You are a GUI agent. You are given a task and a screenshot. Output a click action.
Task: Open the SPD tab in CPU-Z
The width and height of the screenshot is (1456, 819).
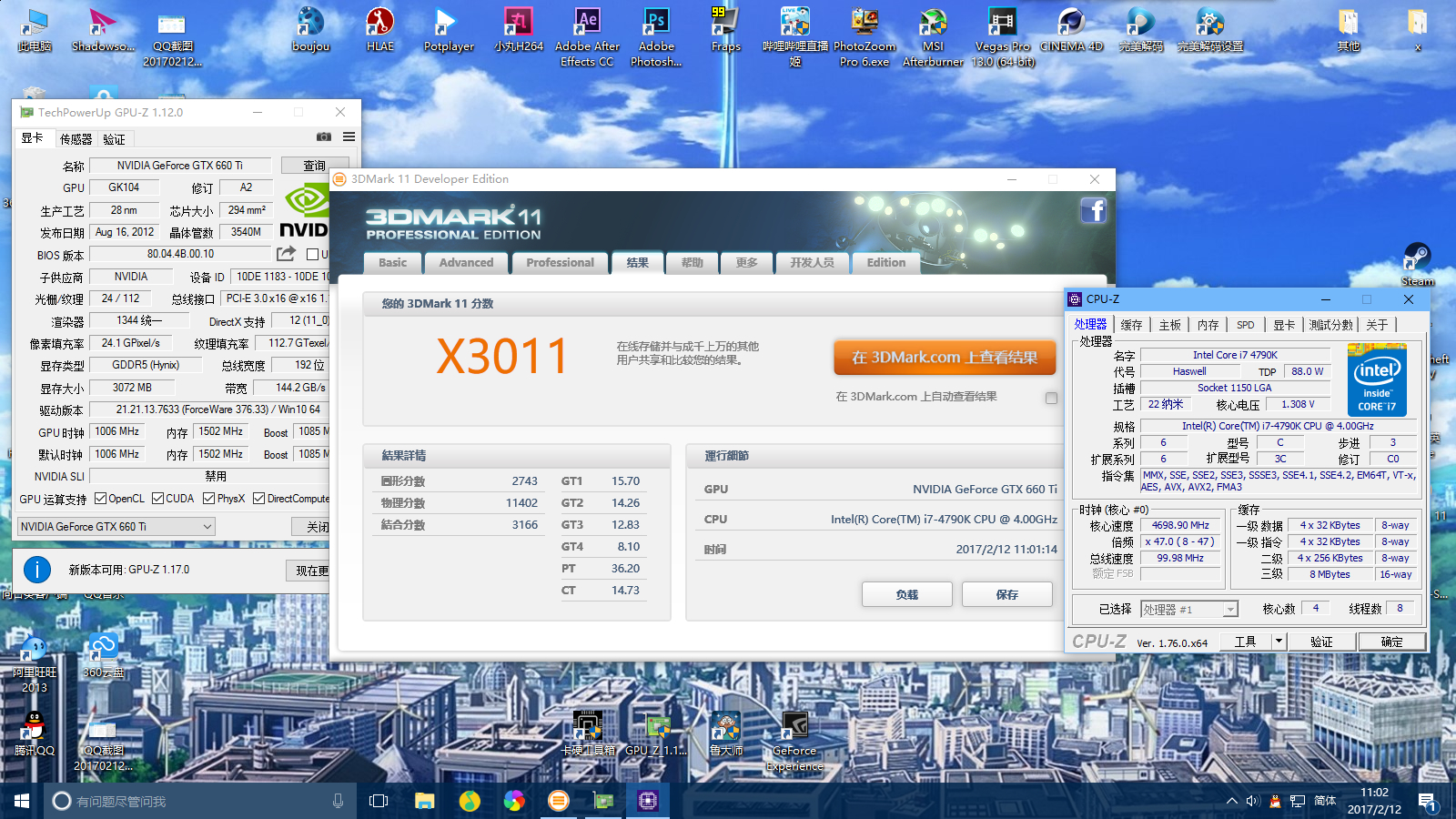1246,325
